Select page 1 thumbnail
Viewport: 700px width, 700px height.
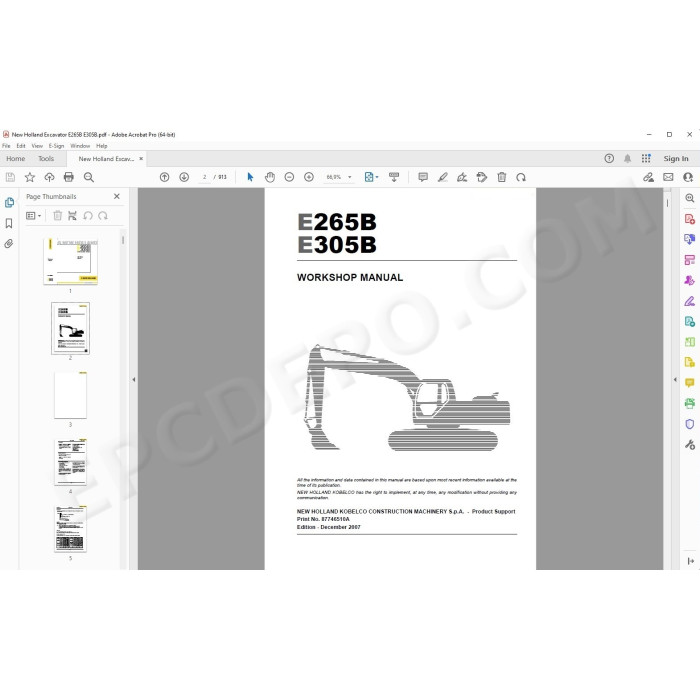[x=71, y=262]
